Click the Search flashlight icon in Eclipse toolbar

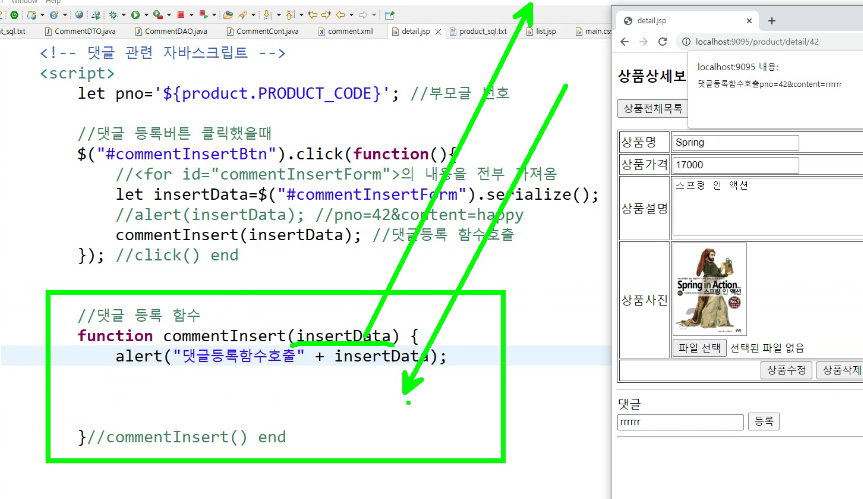click(242, 15)
